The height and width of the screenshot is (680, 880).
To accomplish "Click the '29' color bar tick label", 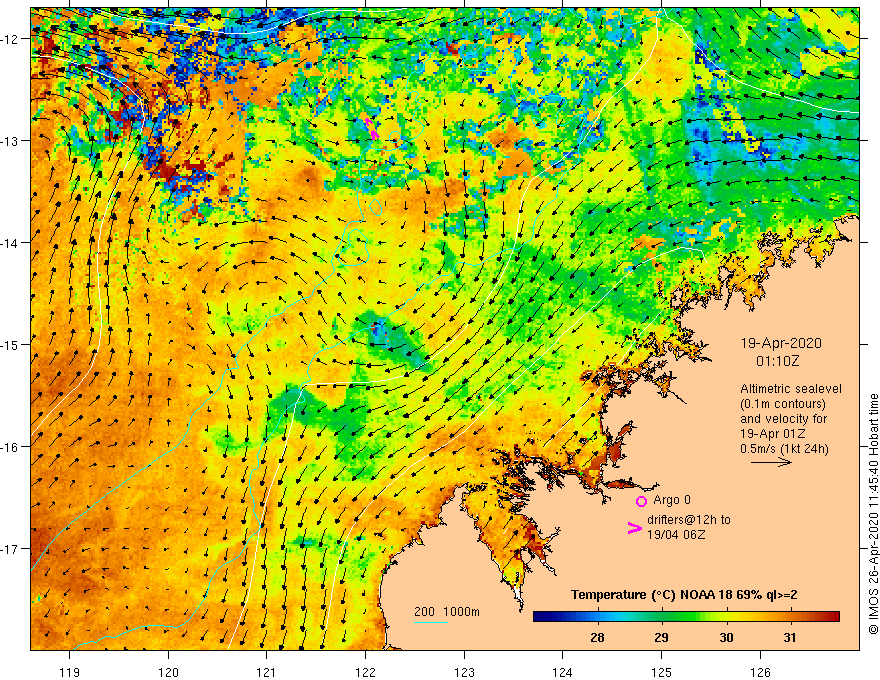I will tap(661, 637).
